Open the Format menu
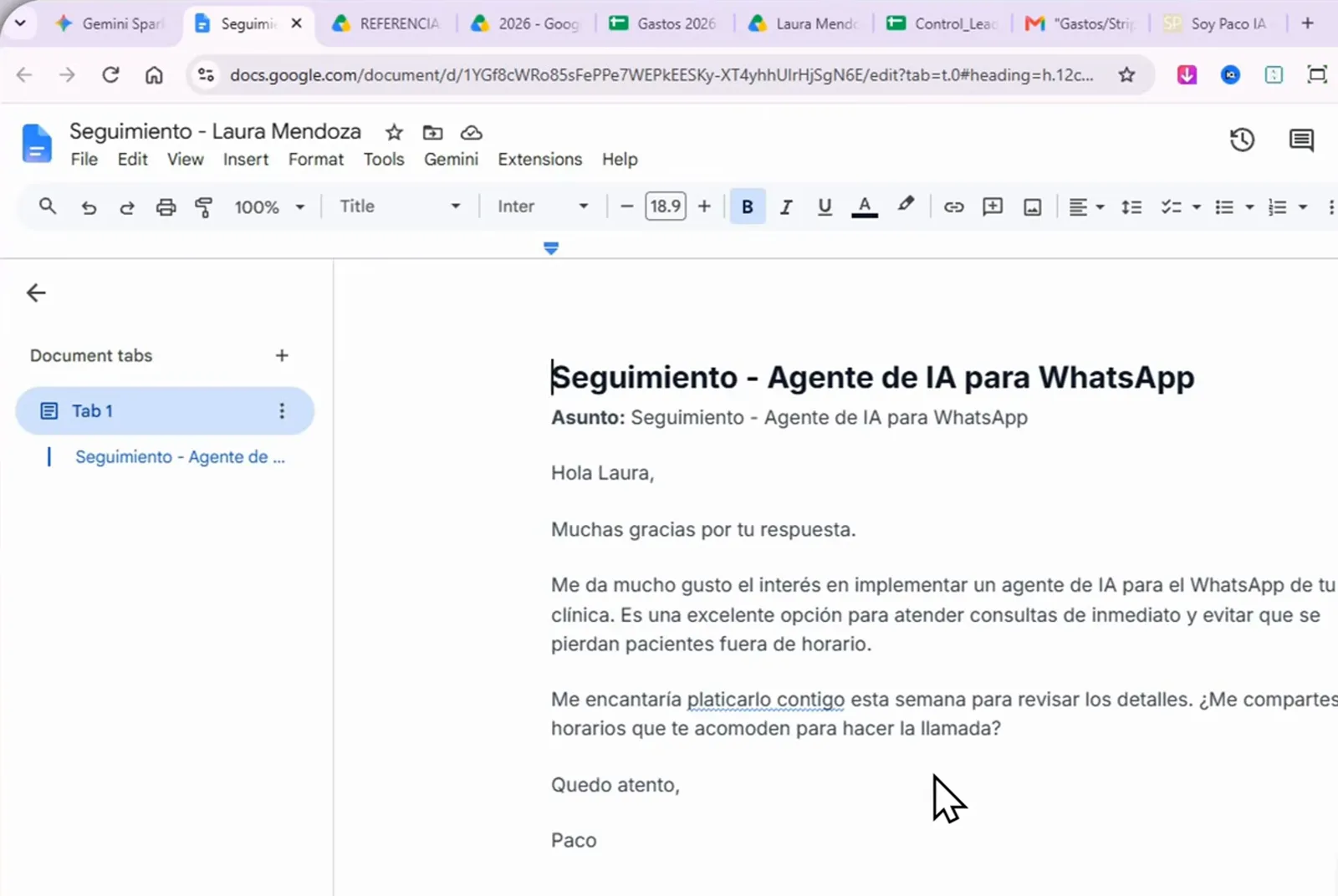 316,159
